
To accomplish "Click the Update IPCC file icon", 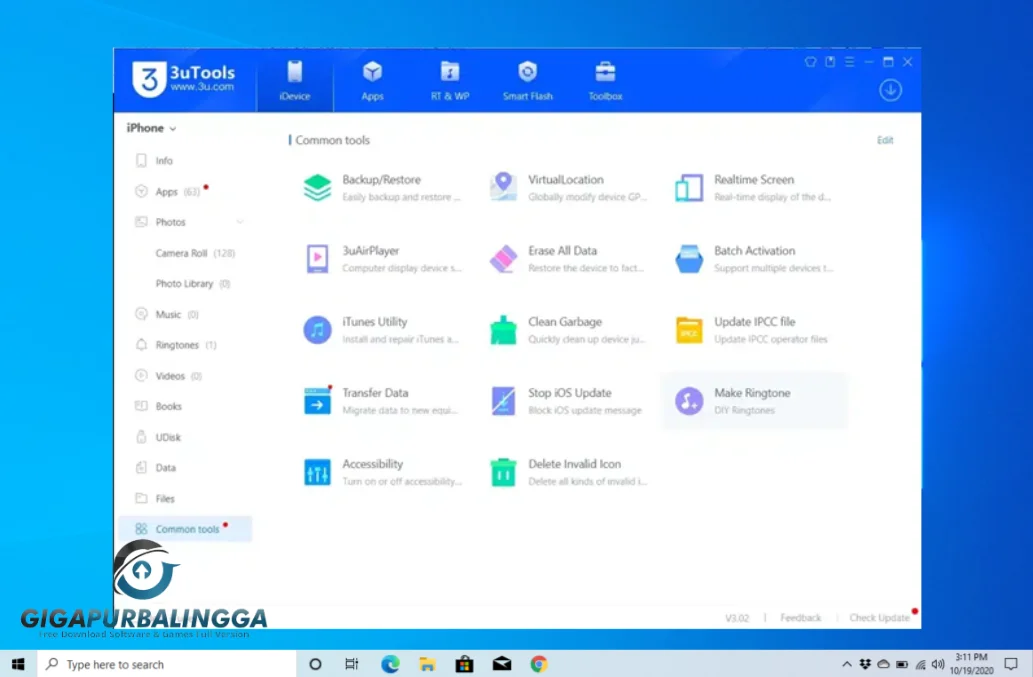I will (688, 330).
